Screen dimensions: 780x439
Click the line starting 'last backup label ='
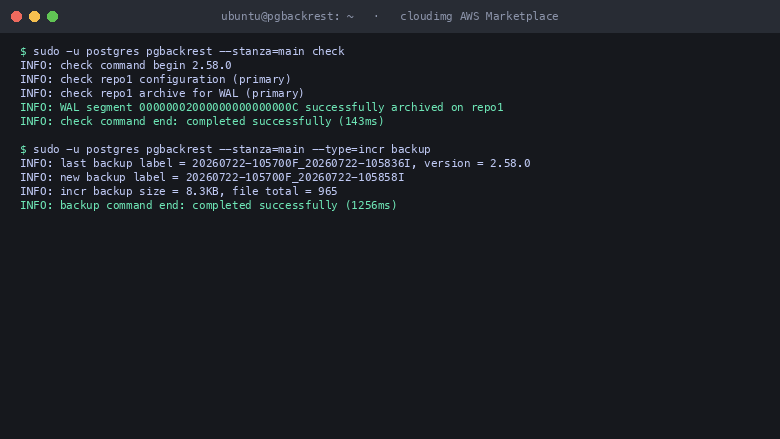[x=275, y=163]
